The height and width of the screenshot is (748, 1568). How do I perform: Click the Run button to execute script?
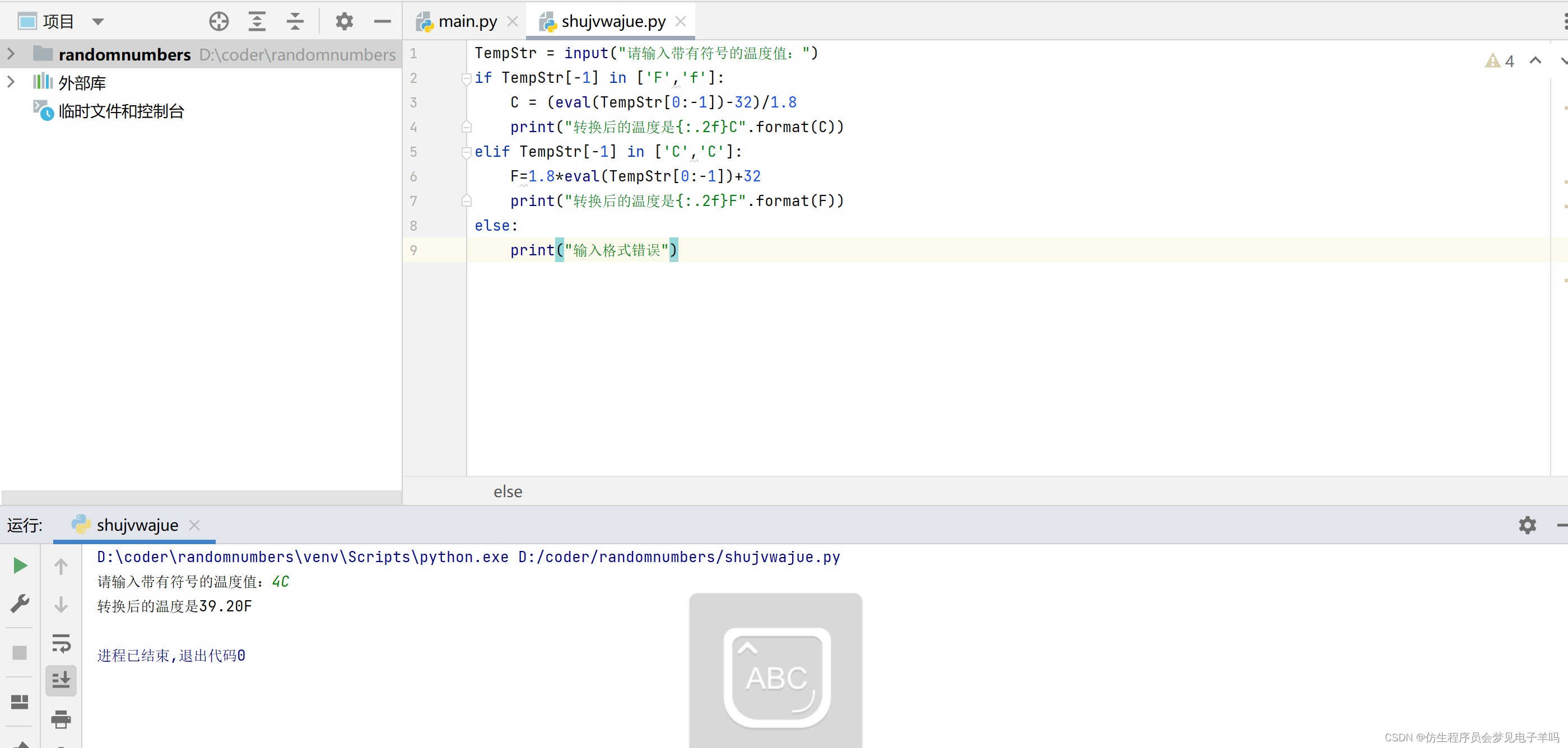tap(22, 565)
